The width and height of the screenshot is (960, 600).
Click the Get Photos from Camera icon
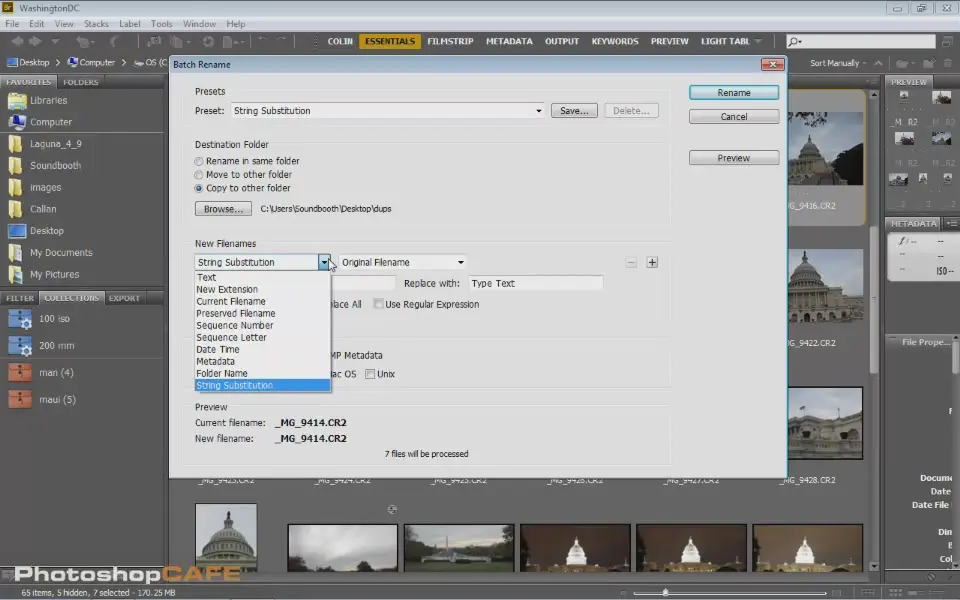point(154,41)
